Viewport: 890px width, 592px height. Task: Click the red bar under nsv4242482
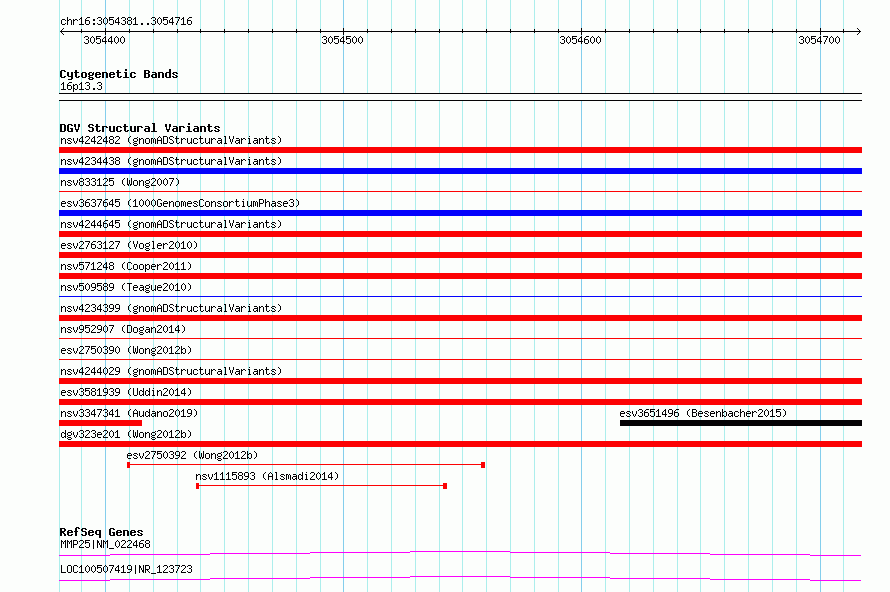click(460, 150)
